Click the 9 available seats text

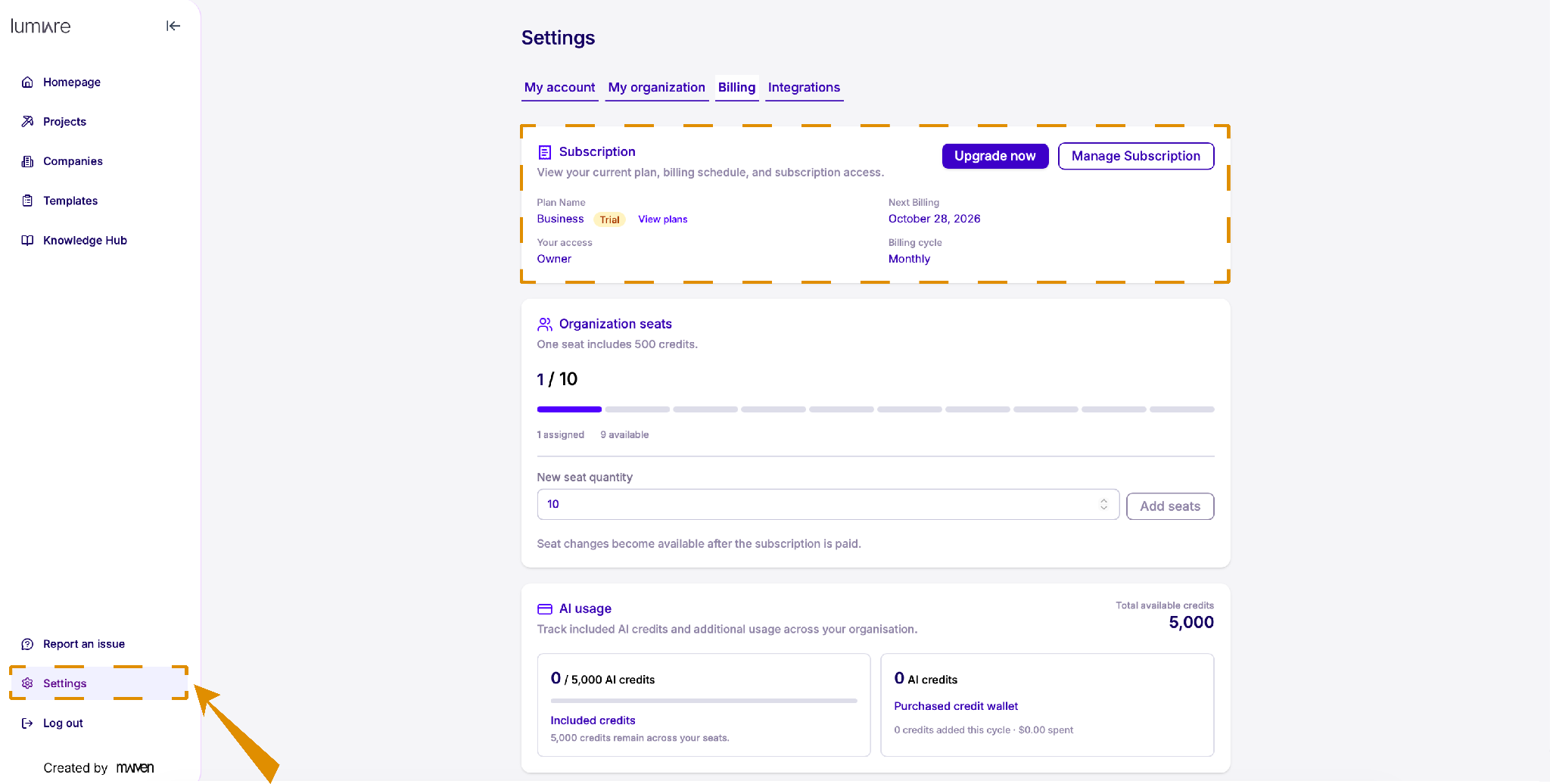point(624,435)
